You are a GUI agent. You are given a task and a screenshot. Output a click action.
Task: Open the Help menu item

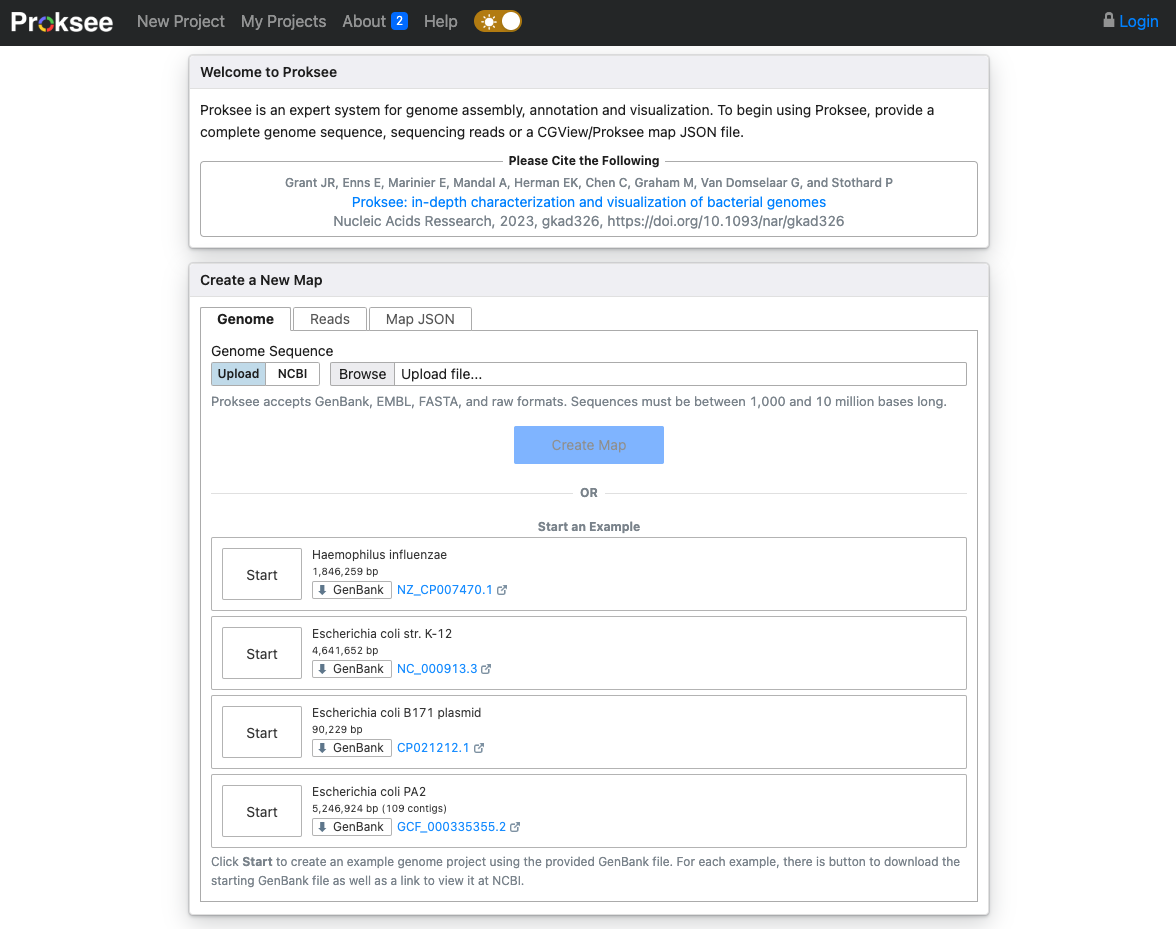(x=440, y=22)
